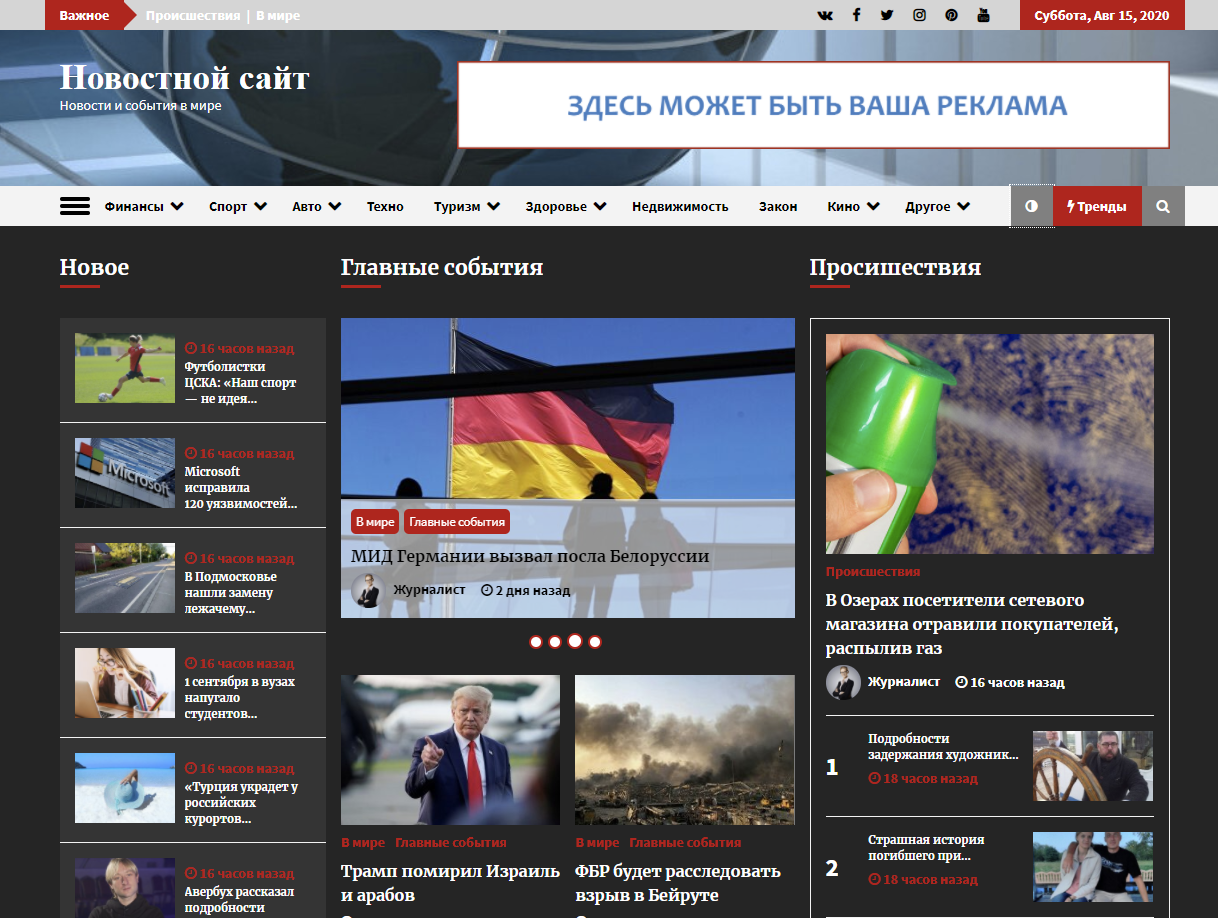Open headline МИД Германии вызвал посла Белоруссии
Image resolution: width=1218 pixels, height=918 pixels.
[x=530, y=557]
